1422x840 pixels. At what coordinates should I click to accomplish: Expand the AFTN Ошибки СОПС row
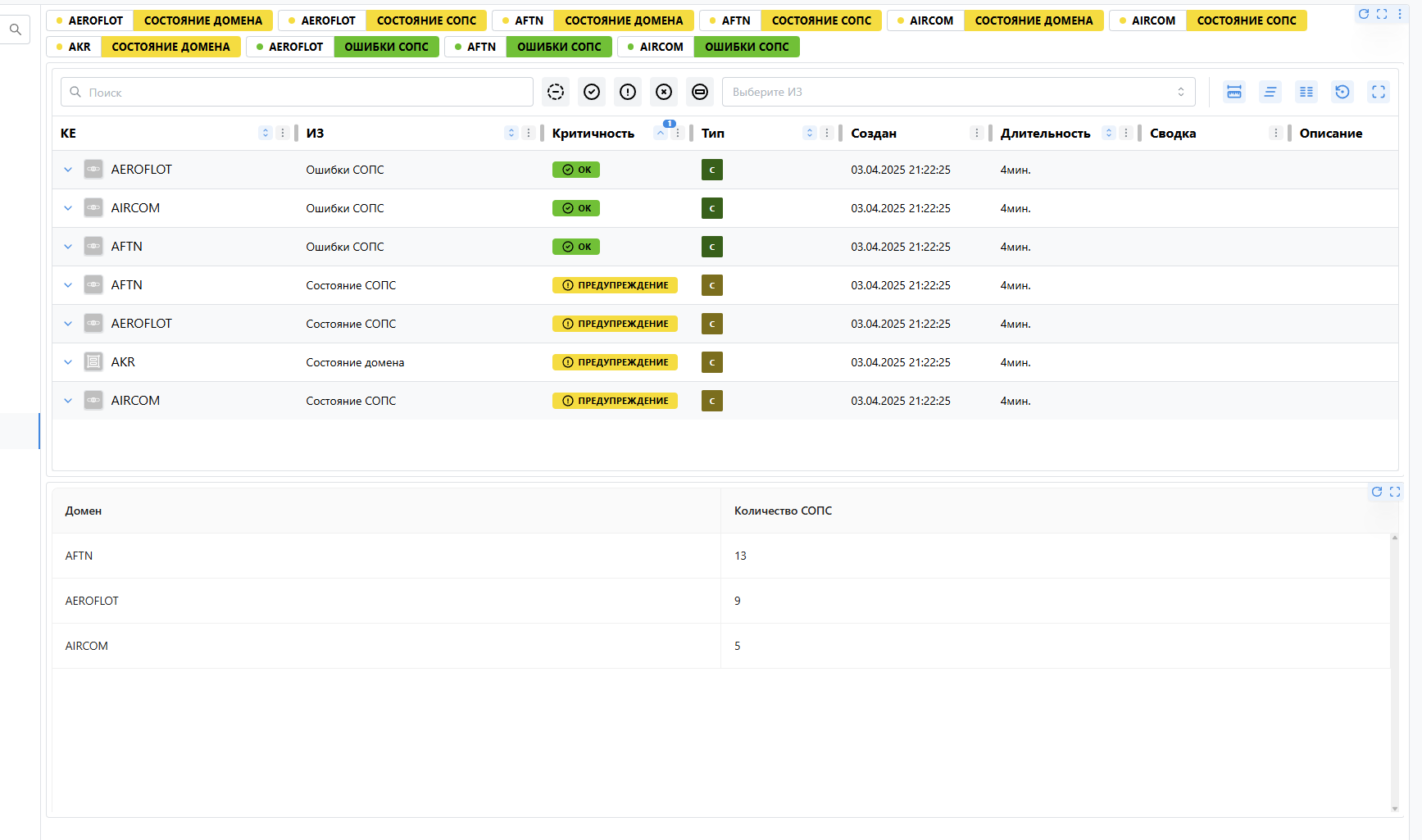coord(68,247)
